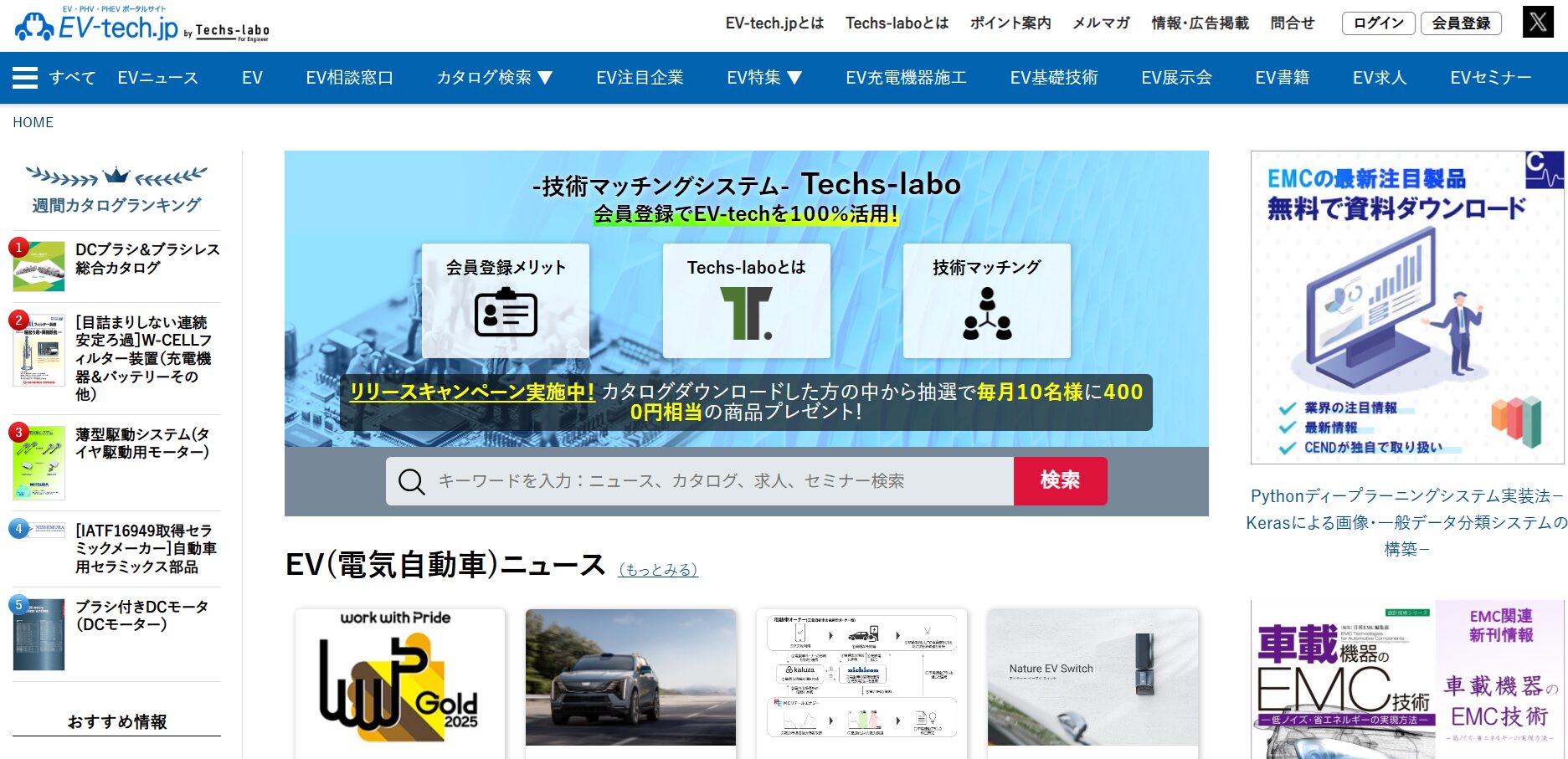Select the 技術マッチング network icon
Viewport: 1568px width, 759px height.
[x=987, y=314]
